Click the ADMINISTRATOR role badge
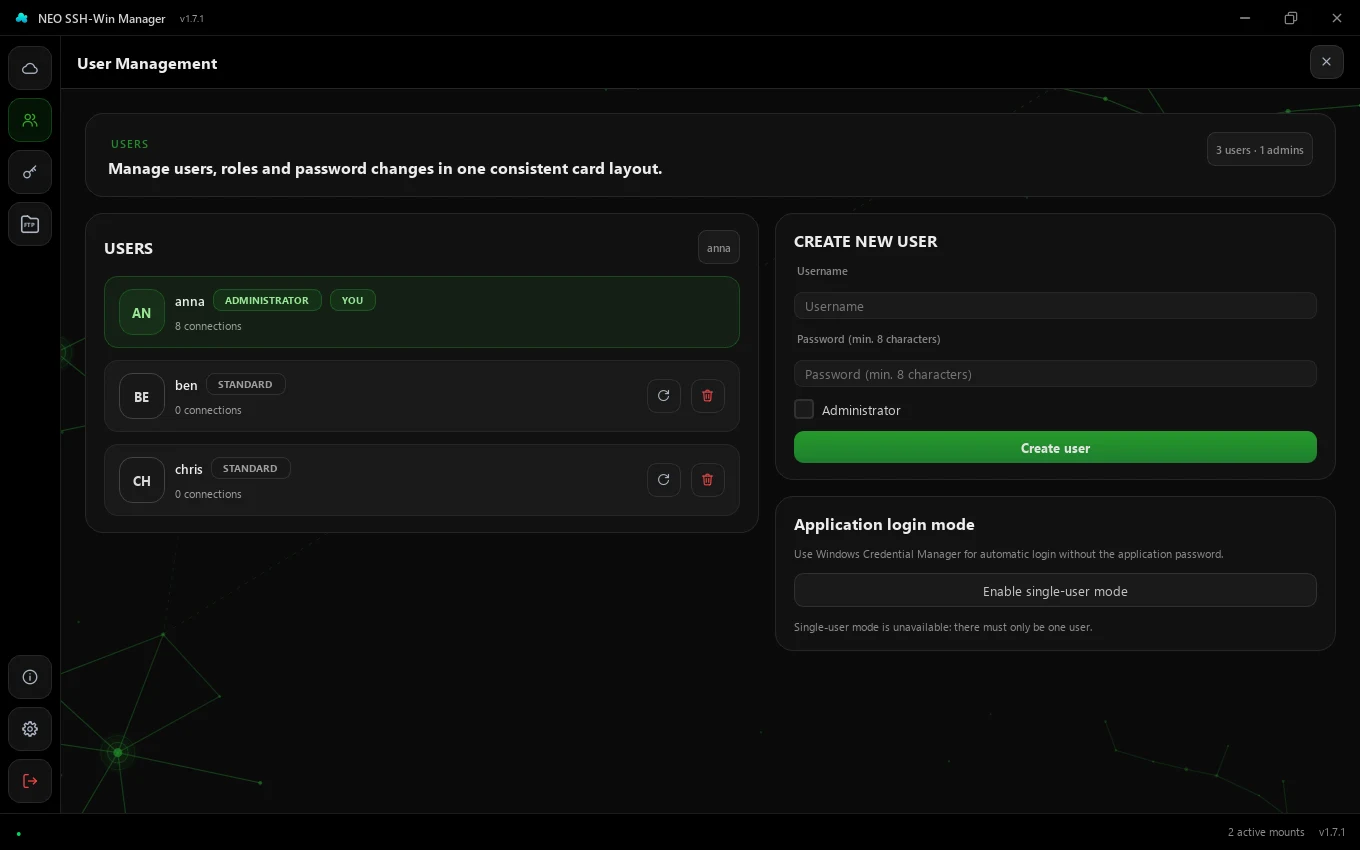Viewport: 1360px width, 850px height. [267, 300]
